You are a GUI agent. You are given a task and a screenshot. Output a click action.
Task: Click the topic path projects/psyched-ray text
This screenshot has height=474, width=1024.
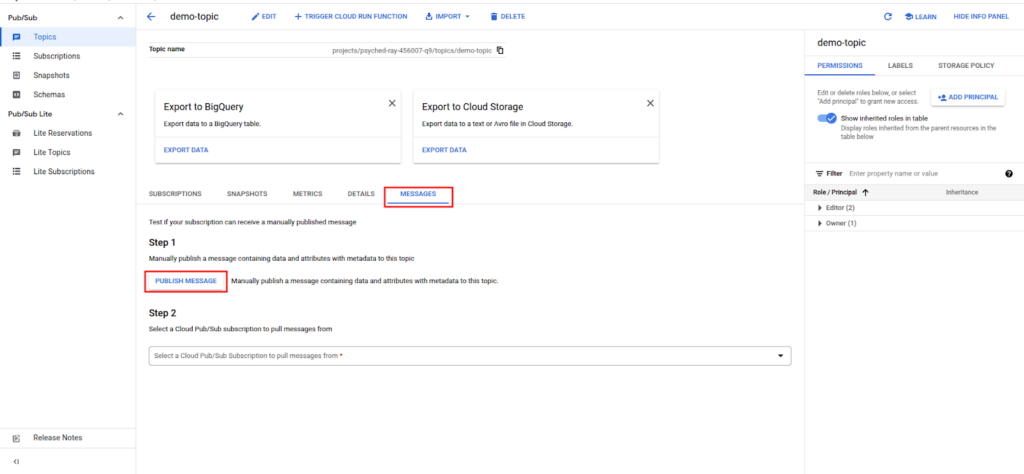tap(412, 50)
